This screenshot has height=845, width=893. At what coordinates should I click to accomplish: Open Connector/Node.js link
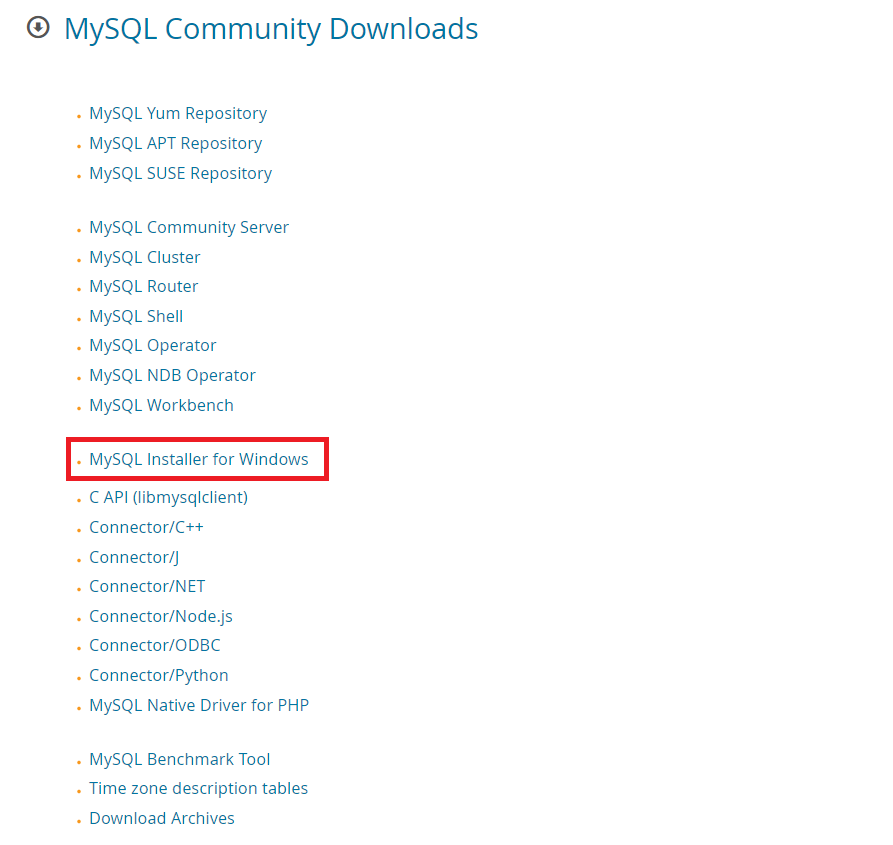tap(161, 617)
